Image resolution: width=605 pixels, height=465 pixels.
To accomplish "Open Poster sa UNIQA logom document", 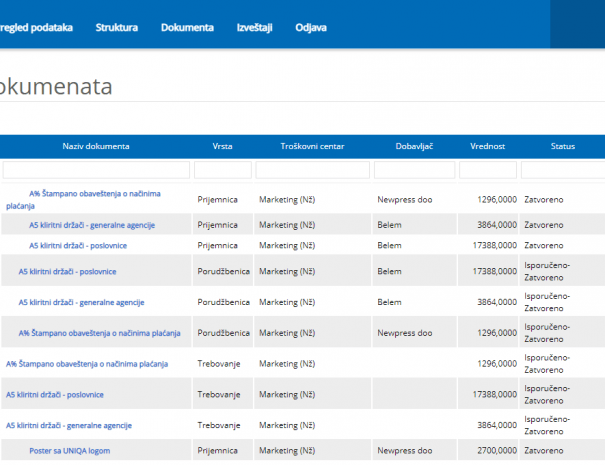I will [69, 451].
